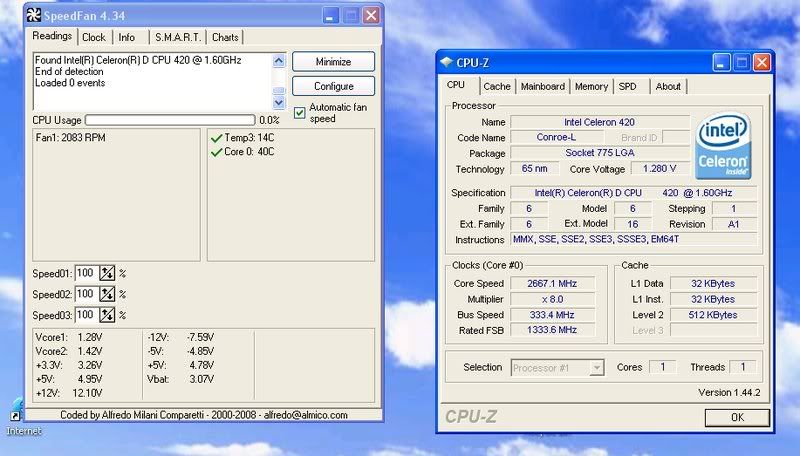Click the Level 2 cache value 512 KBytes
This screenshot has height=456, width=800.
click(x=713, y=315)
